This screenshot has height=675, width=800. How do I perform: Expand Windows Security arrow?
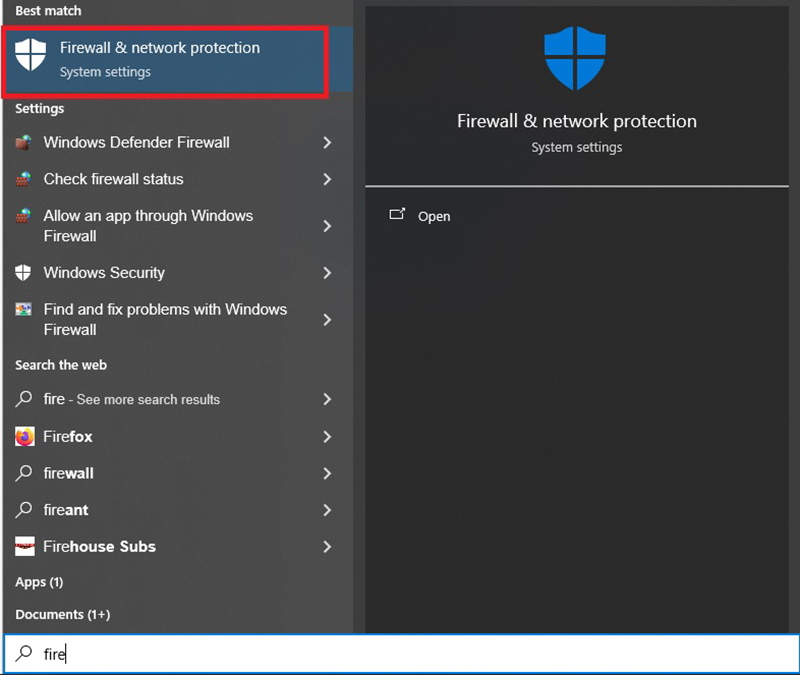point(327,273)
